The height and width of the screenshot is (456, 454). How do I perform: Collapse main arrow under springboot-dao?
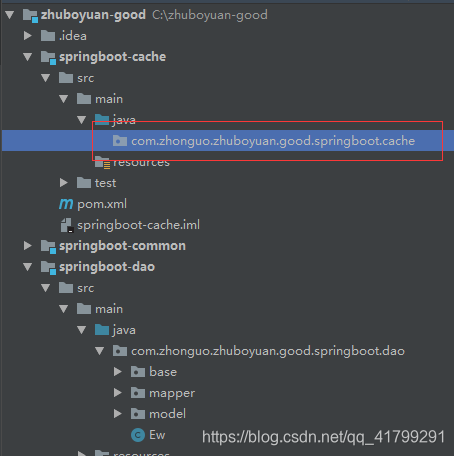tap(64, 309)
